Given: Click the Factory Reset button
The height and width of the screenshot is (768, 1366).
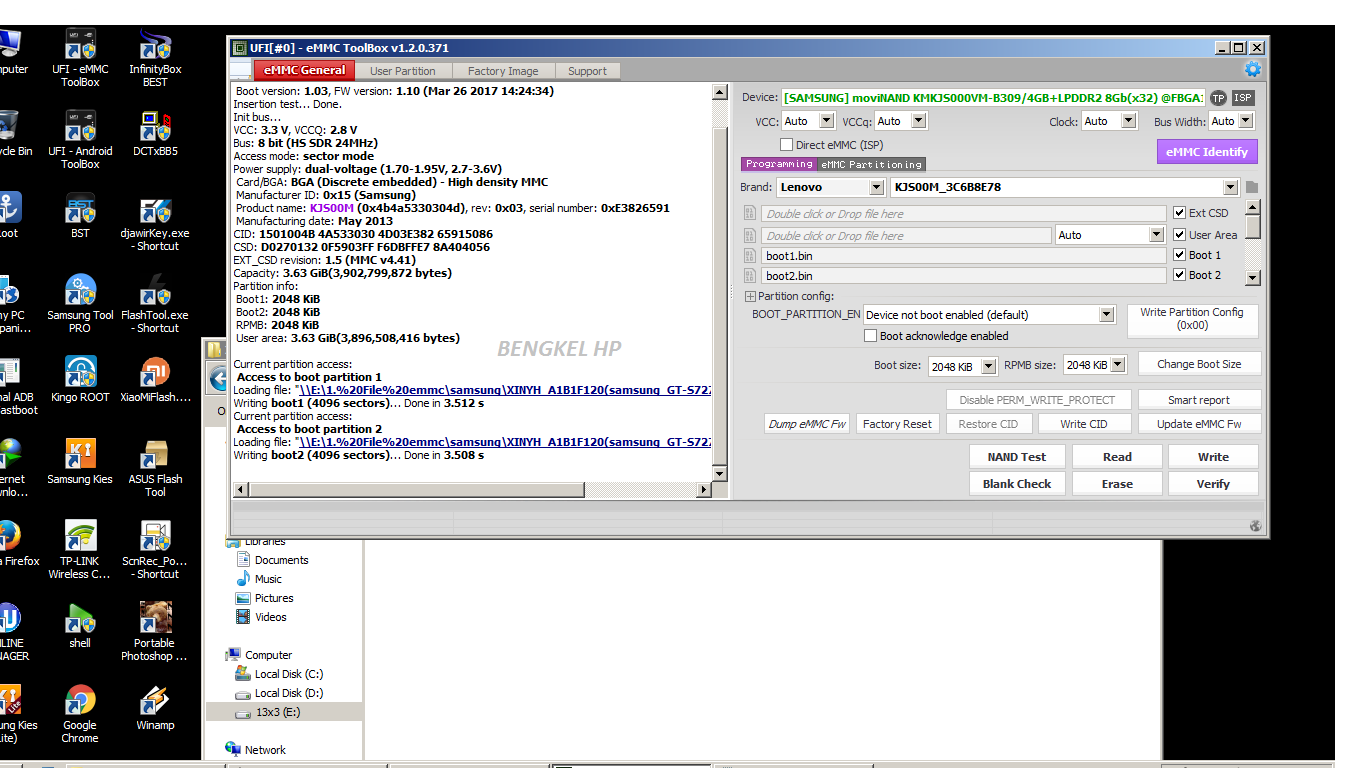Looking at the screenshot, I should coord(897,423).
